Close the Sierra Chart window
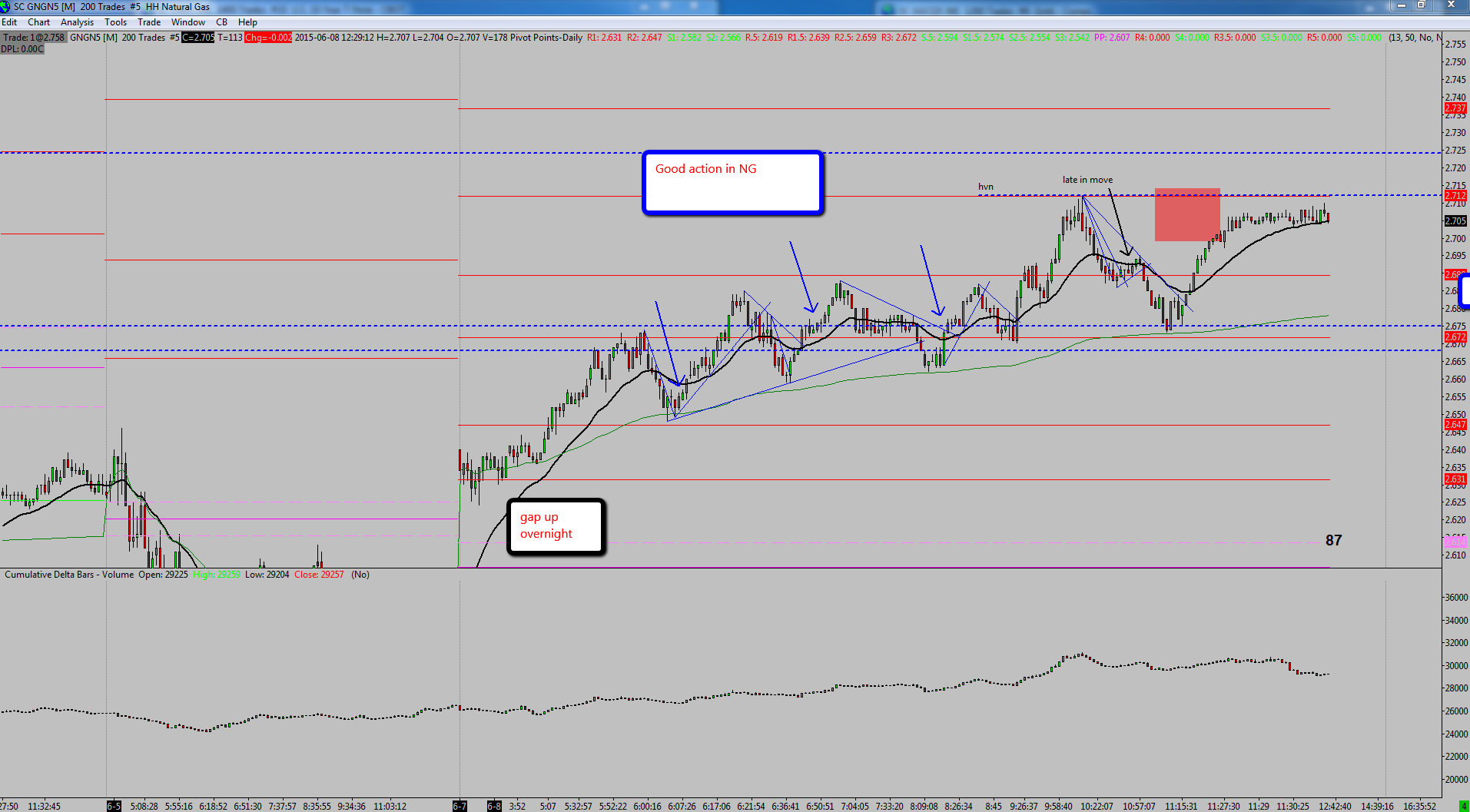 coord(1451,5)
